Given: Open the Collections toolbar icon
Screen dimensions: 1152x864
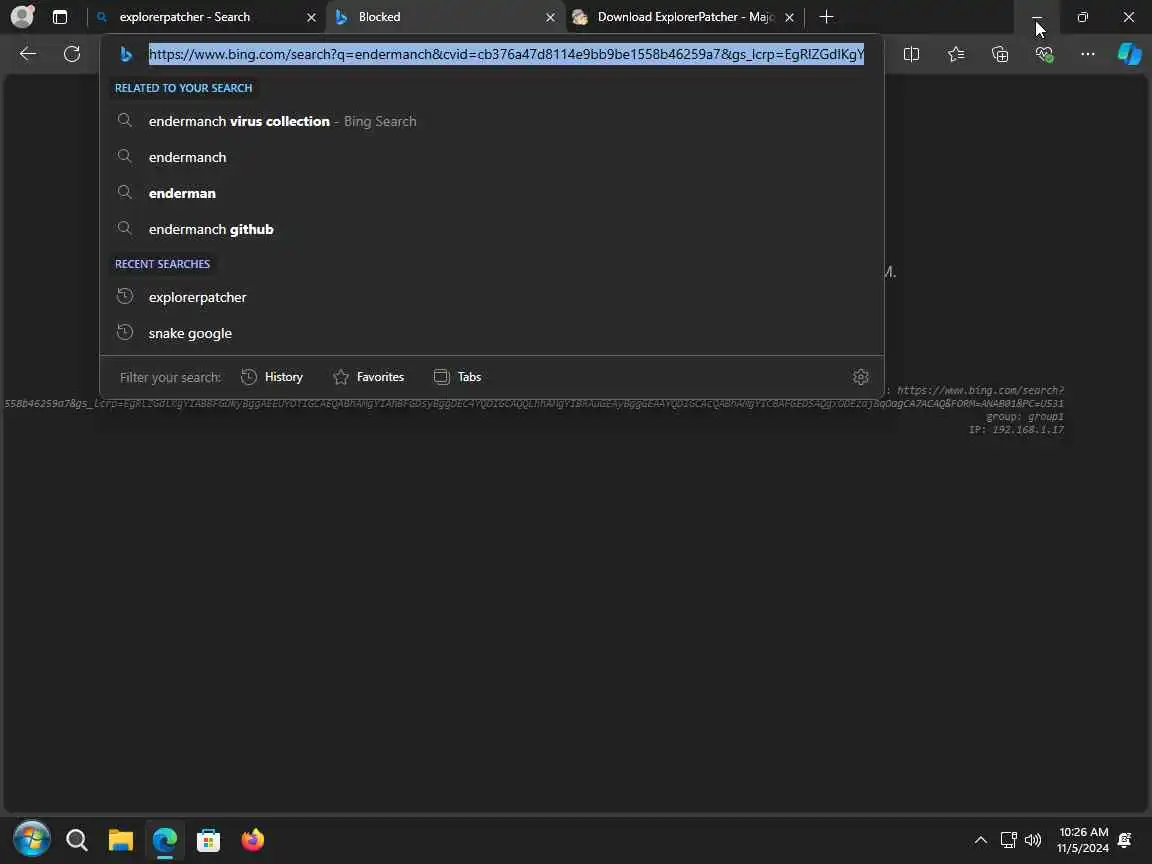Looking at the screenshot, I should pyautogui.click(x=1000, y=54).
